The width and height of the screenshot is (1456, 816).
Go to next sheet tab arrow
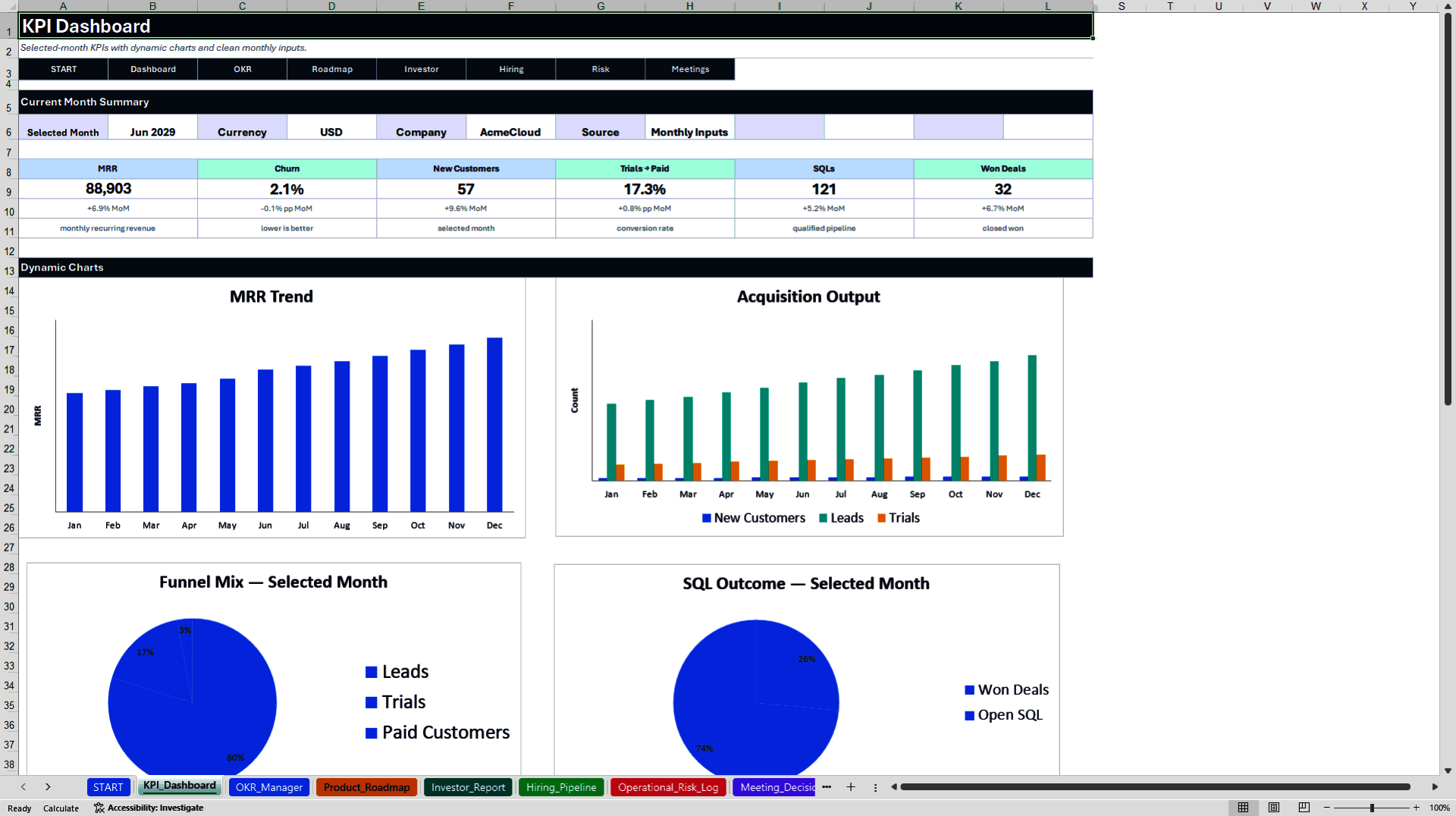point(48,787)
